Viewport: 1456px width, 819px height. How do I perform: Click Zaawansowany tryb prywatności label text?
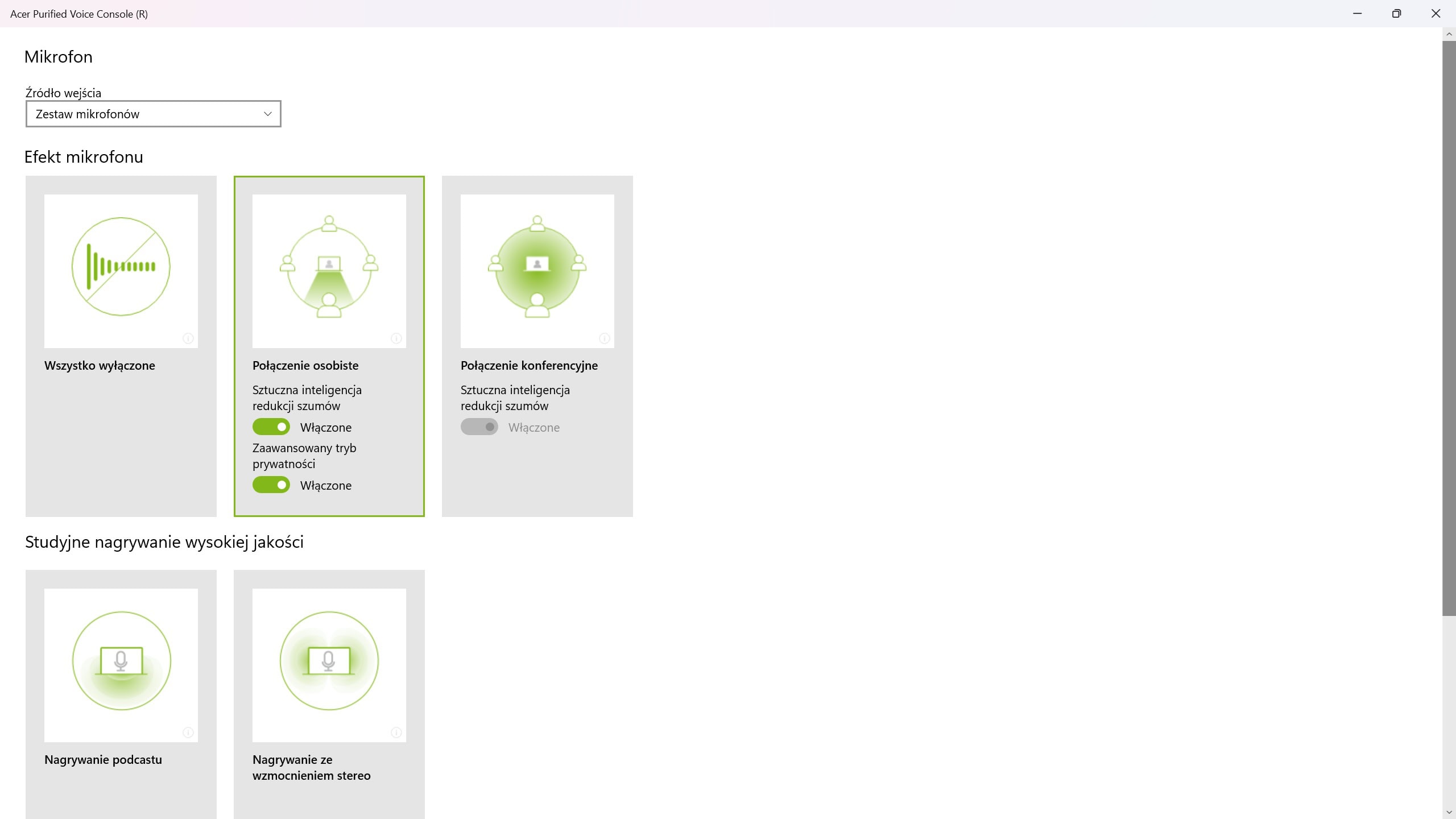304,456
